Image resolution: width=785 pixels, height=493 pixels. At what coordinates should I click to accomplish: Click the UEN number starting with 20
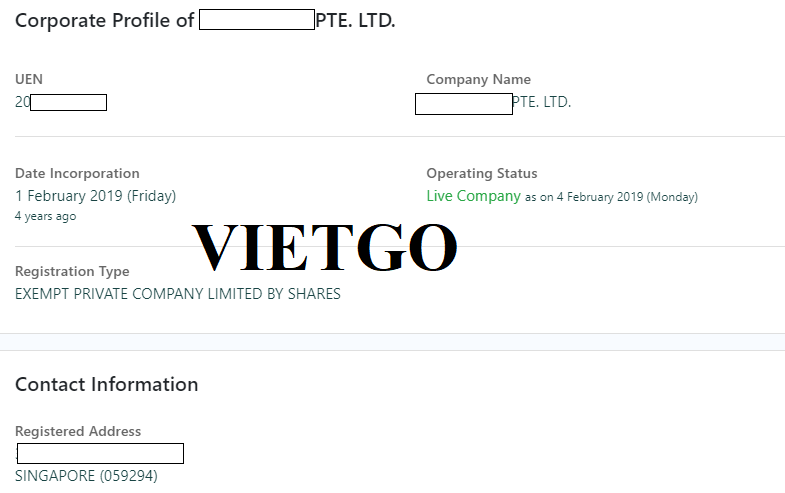[x=61, y=102]
